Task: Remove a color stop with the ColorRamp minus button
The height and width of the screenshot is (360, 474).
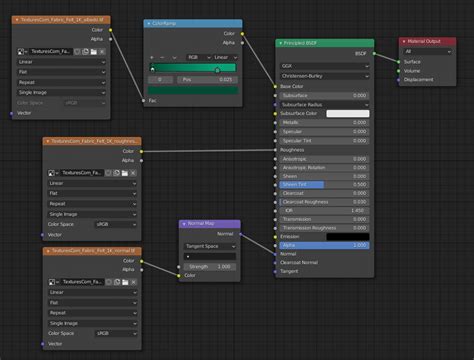Action: point(162,57)
